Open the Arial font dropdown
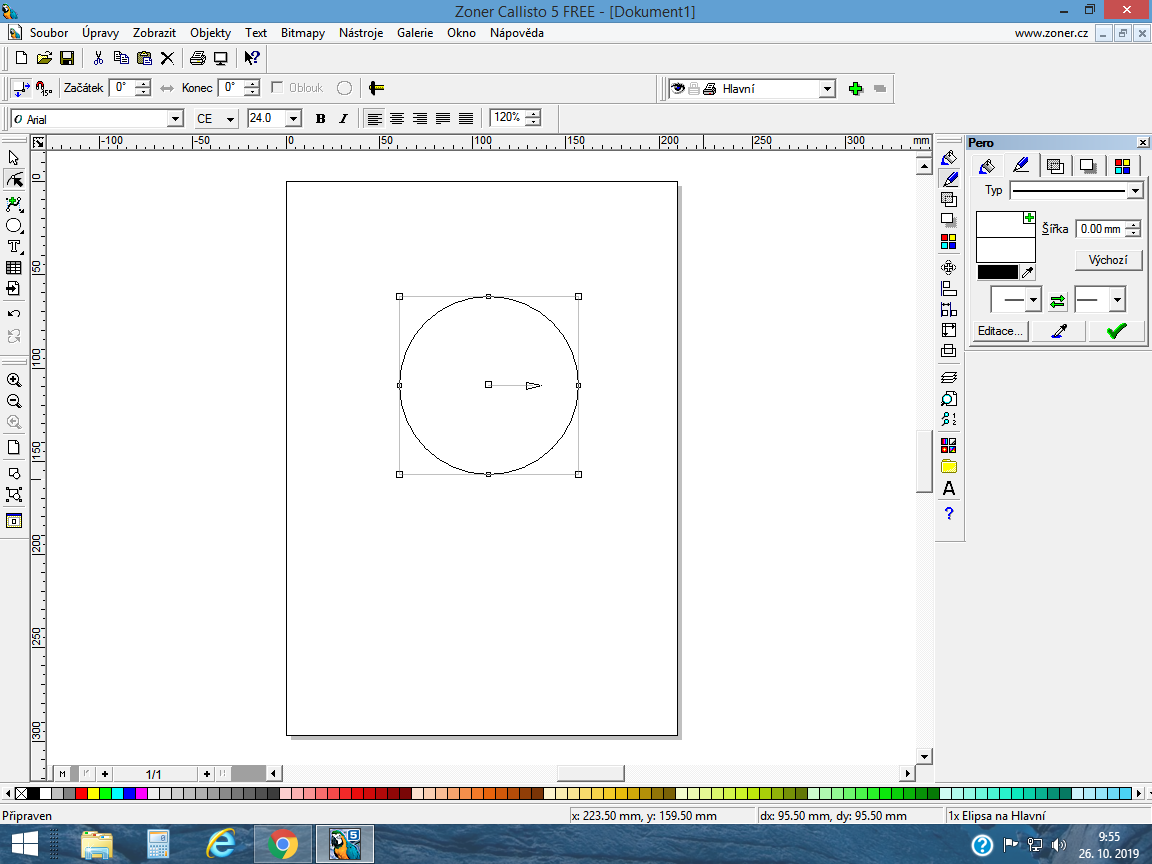 [176, 119]
